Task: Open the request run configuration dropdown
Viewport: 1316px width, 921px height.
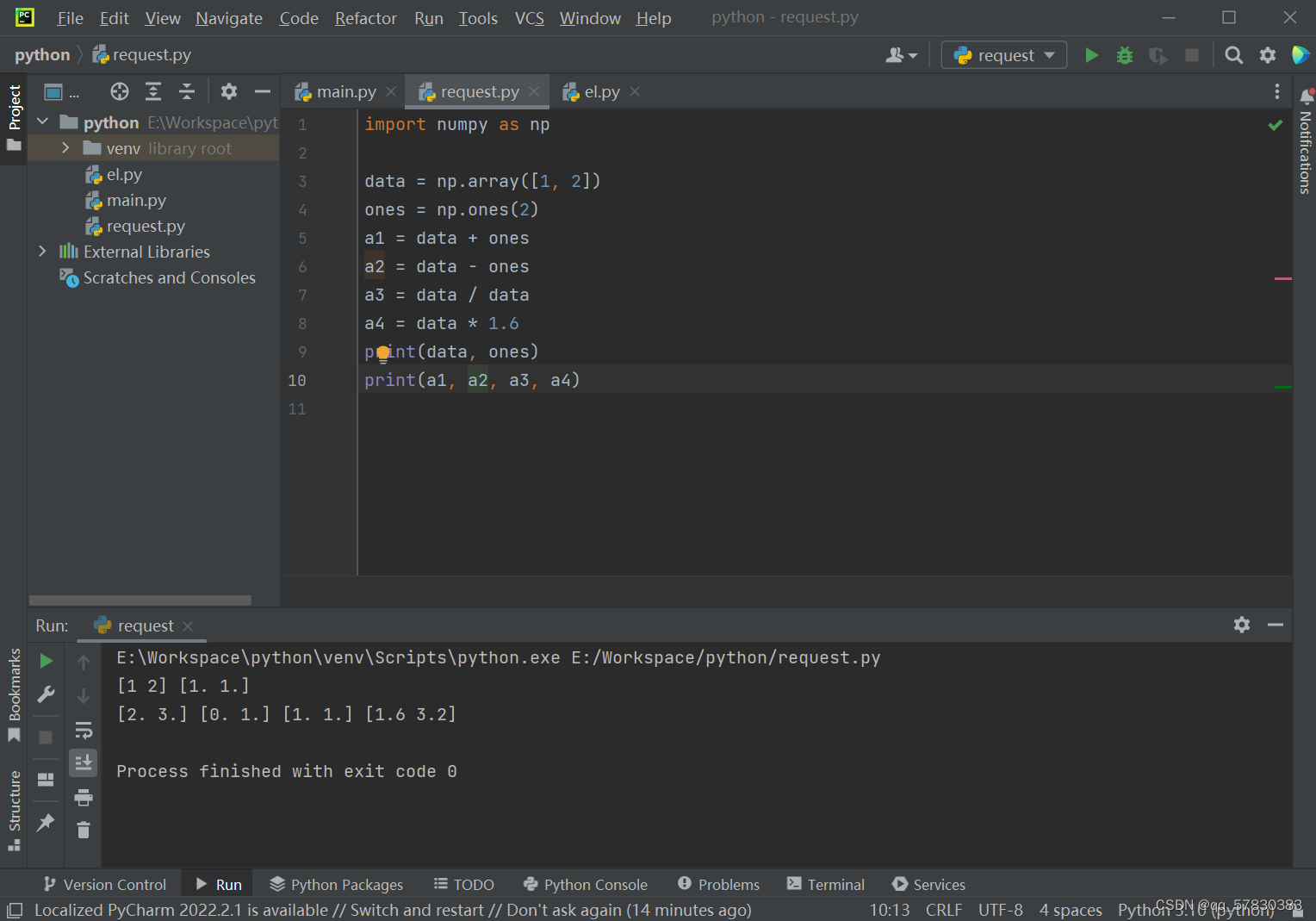Action: 1004,55
